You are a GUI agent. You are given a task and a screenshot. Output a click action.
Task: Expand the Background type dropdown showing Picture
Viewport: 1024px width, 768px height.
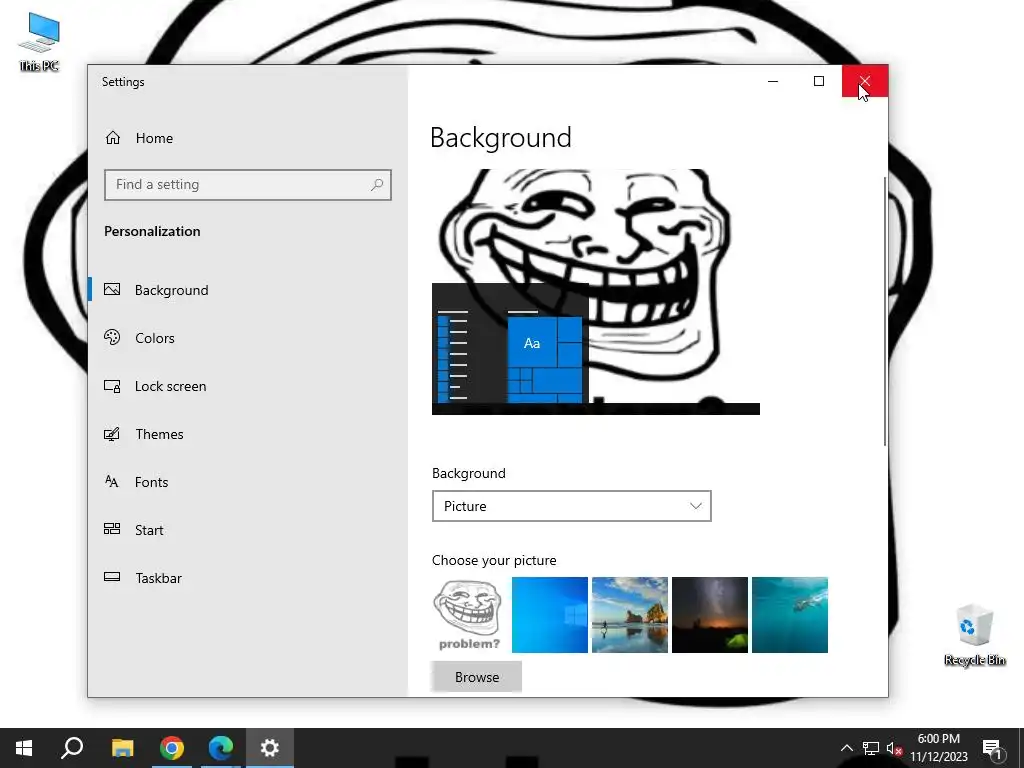pyautogui.click(x=571, y=506)
